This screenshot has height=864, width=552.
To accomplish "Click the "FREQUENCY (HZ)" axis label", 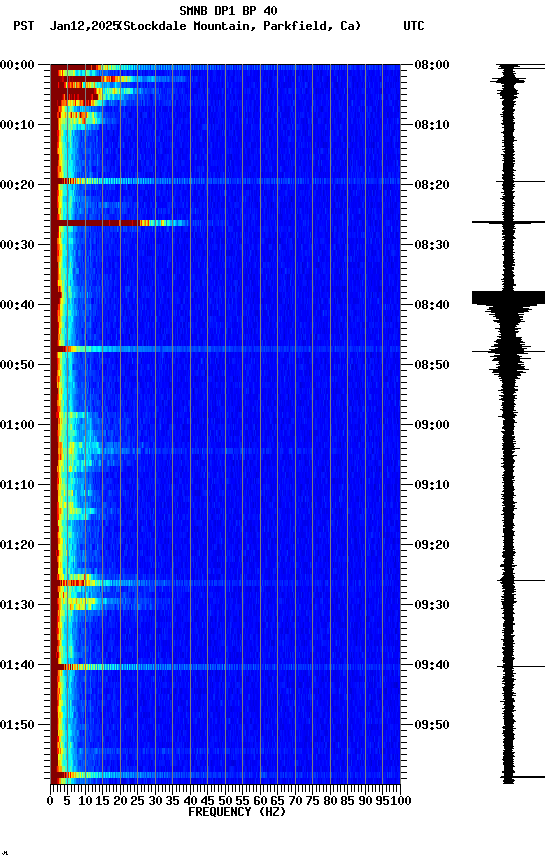I will (x=237, y=812).
